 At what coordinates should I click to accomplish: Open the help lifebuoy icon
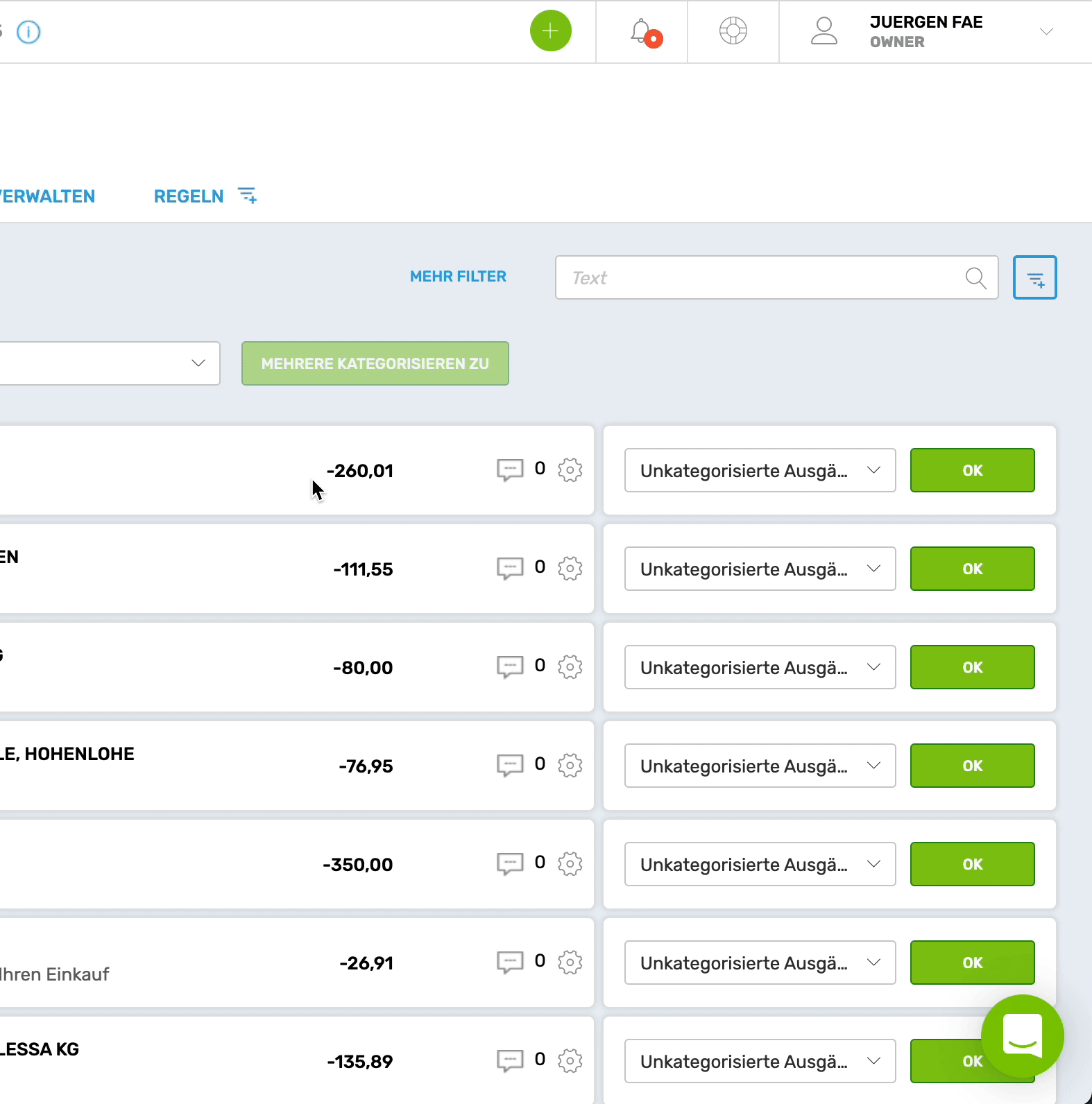[733, 31]
